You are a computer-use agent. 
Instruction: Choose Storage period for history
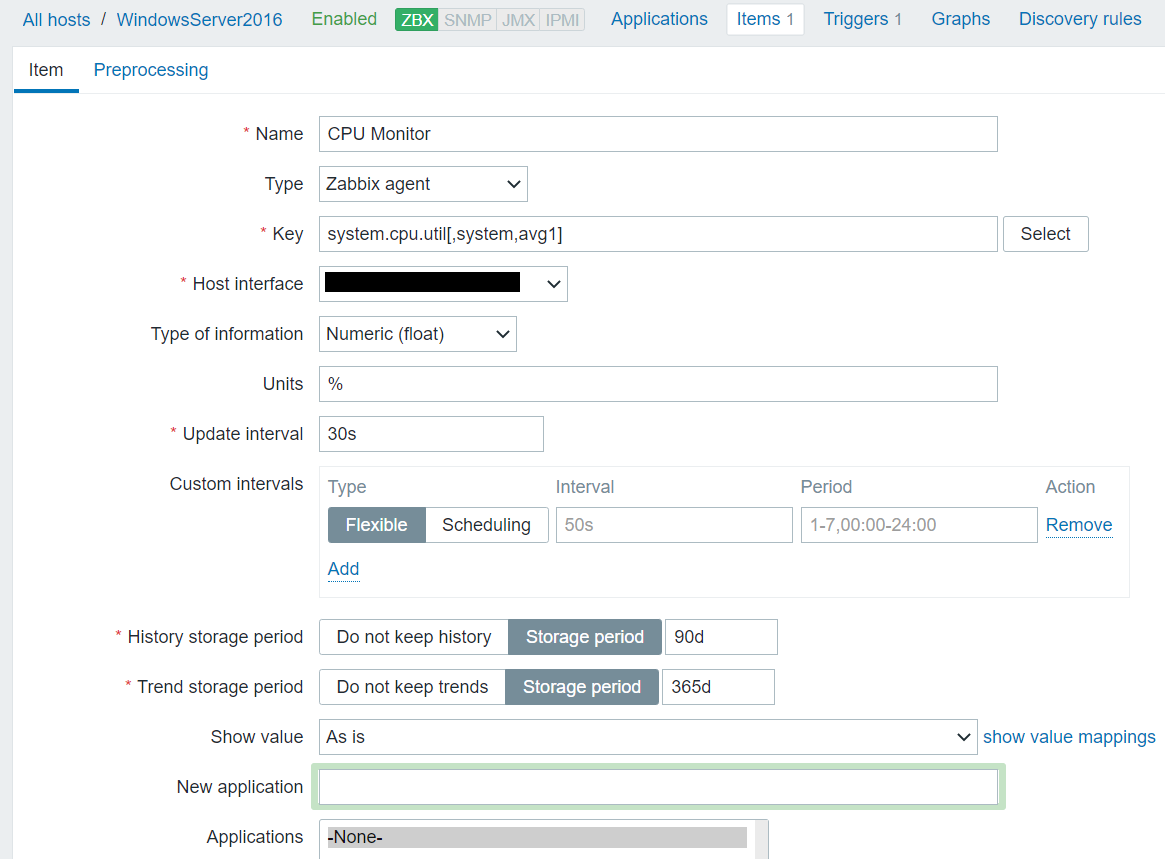(x=585, y=637)
